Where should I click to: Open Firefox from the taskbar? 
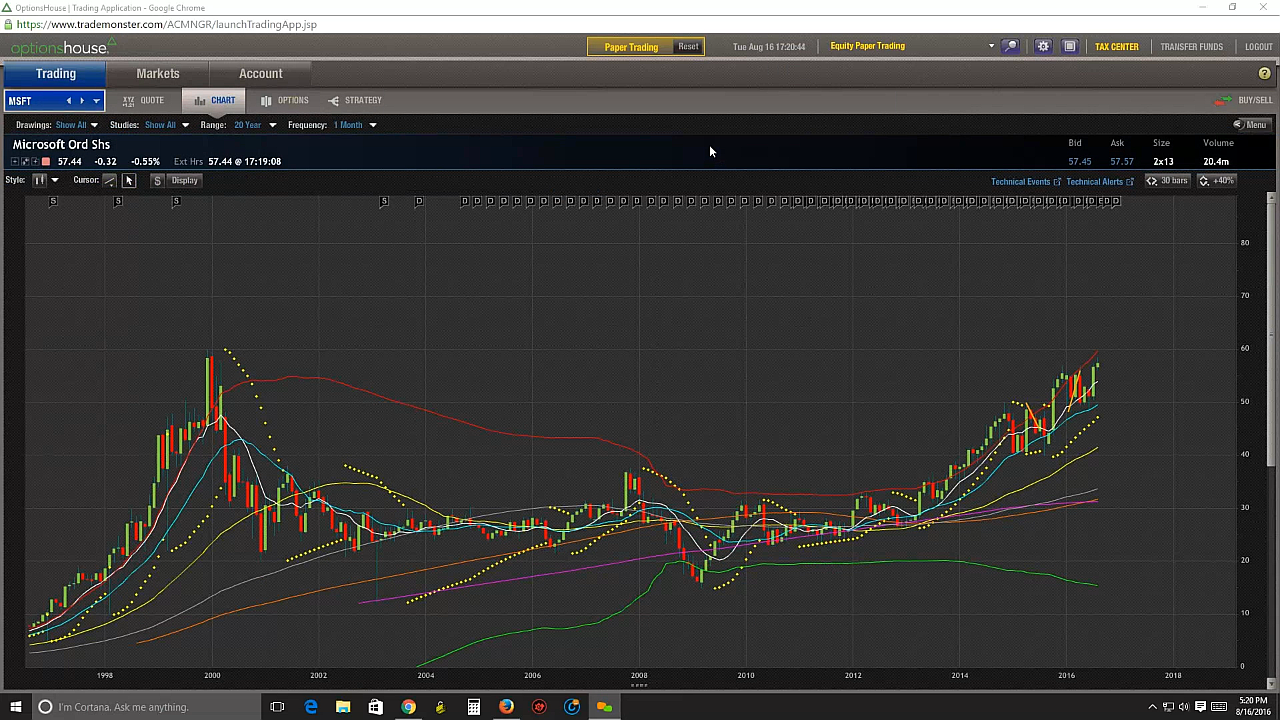pos(506,707)
